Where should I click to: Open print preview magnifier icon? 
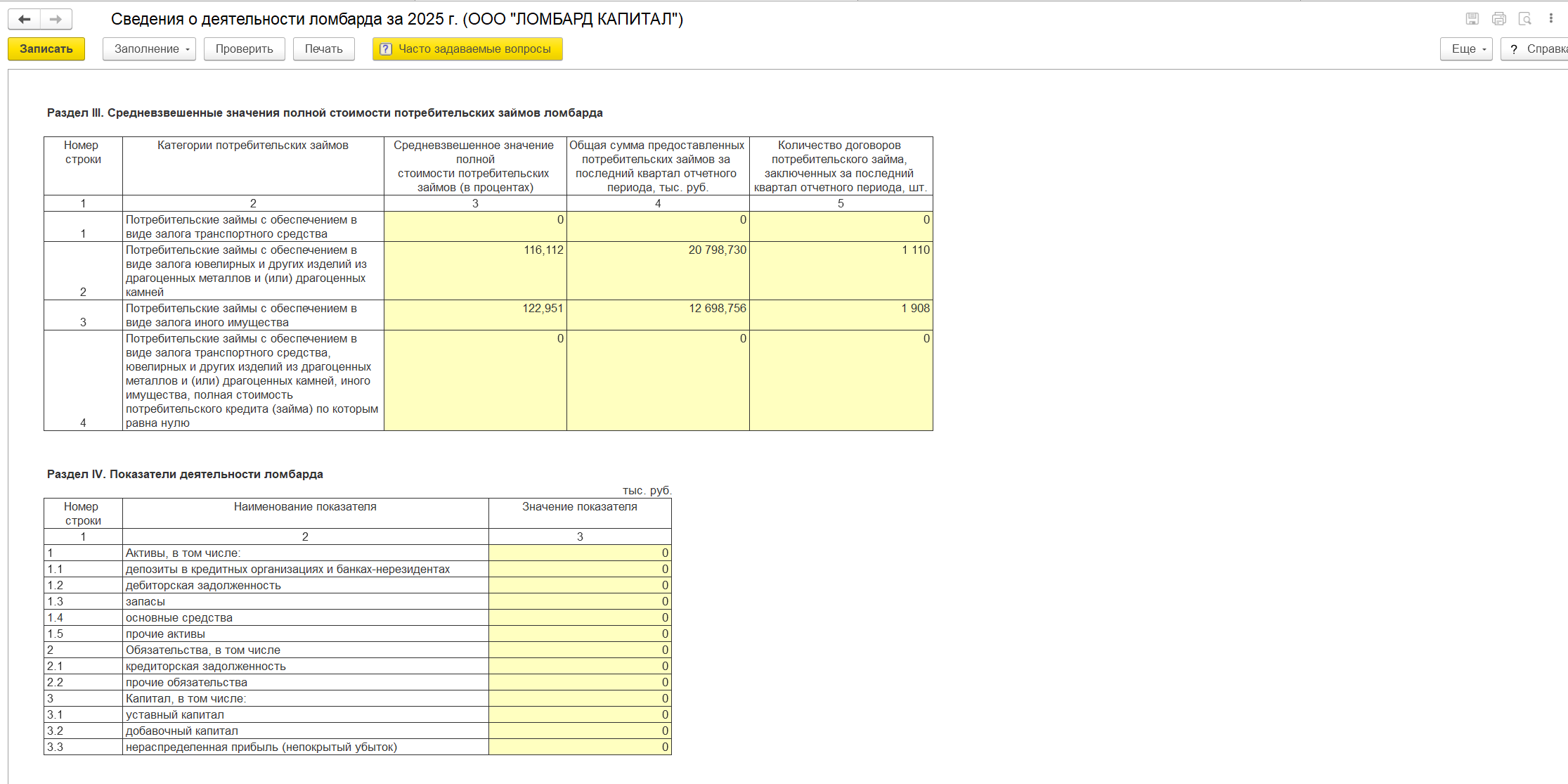pyautogui.click(x=1524, y=19)
